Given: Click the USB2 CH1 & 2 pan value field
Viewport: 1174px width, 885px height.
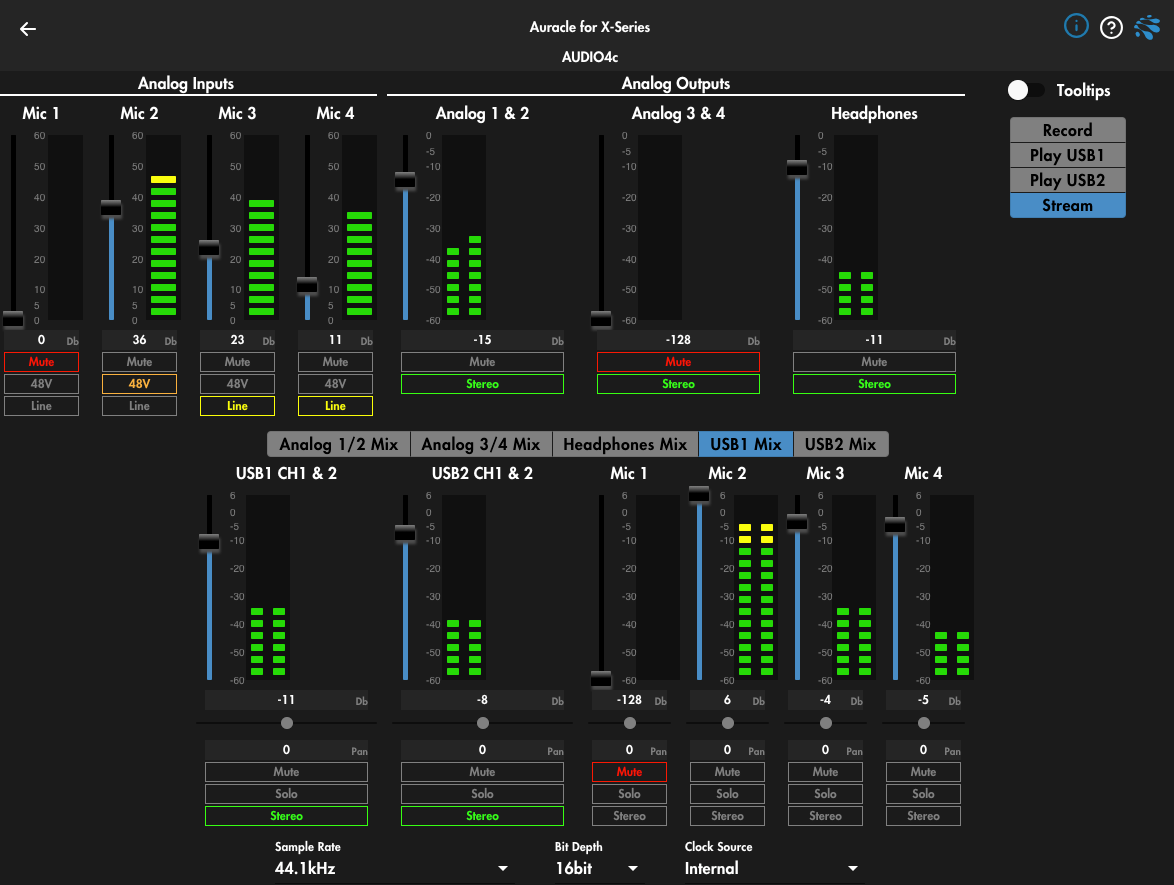Looking at the screenshot, I should tap(482, 750).
